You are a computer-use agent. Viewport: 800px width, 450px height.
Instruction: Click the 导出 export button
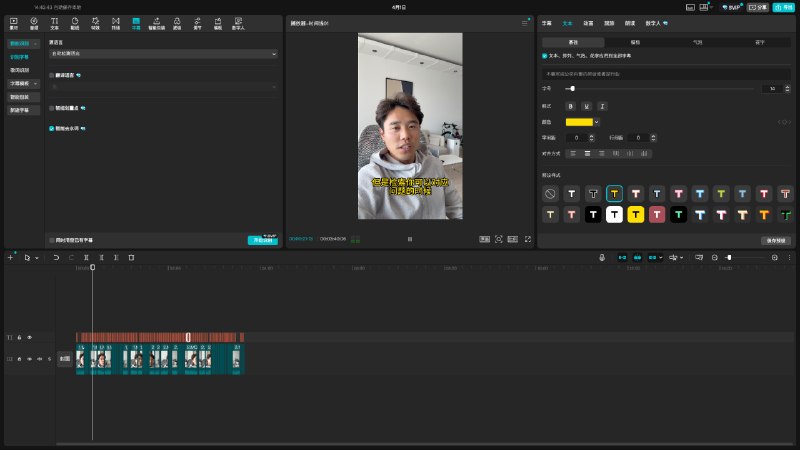783,6
